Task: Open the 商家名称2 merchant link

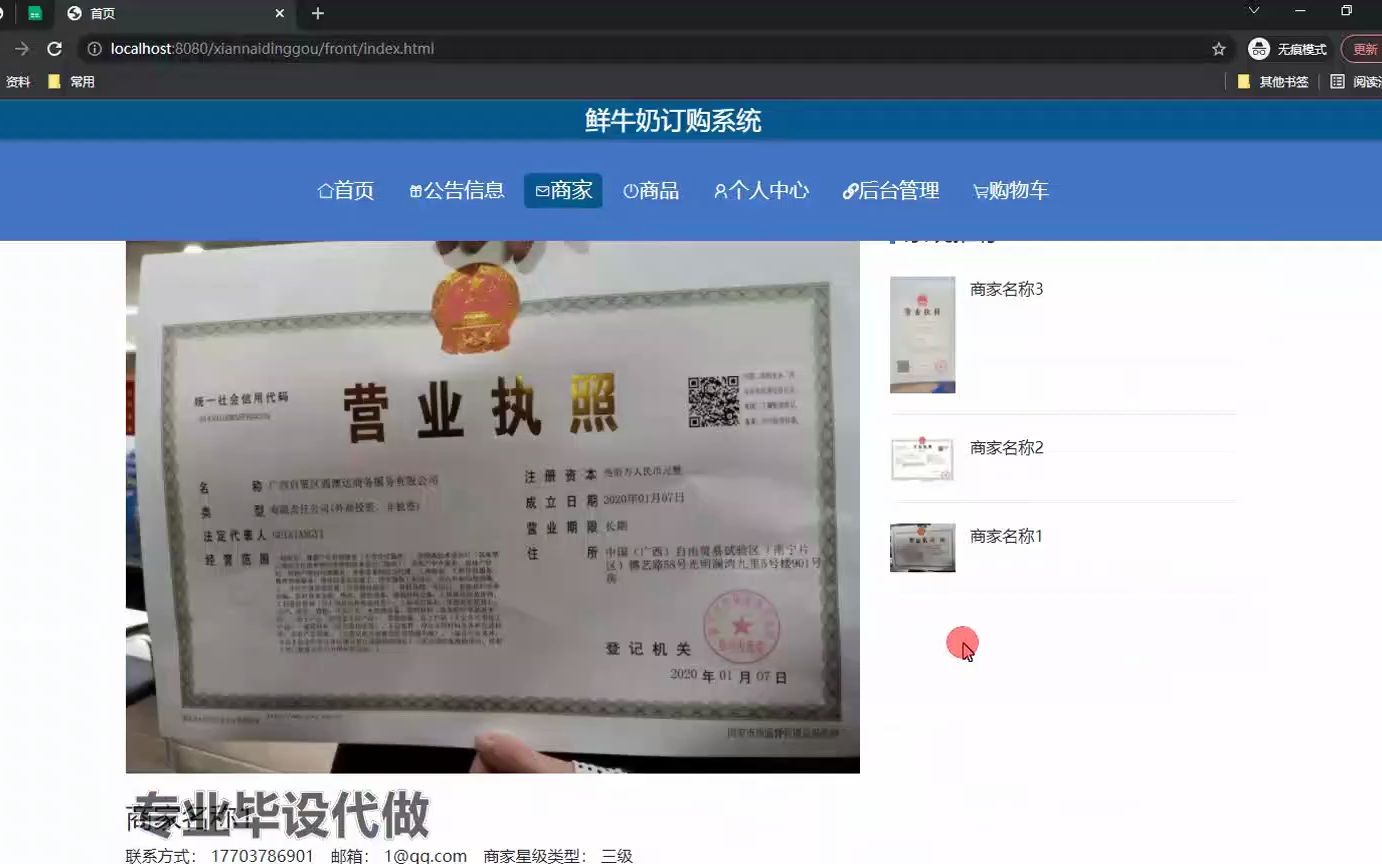Action: tap(1006, 447)
